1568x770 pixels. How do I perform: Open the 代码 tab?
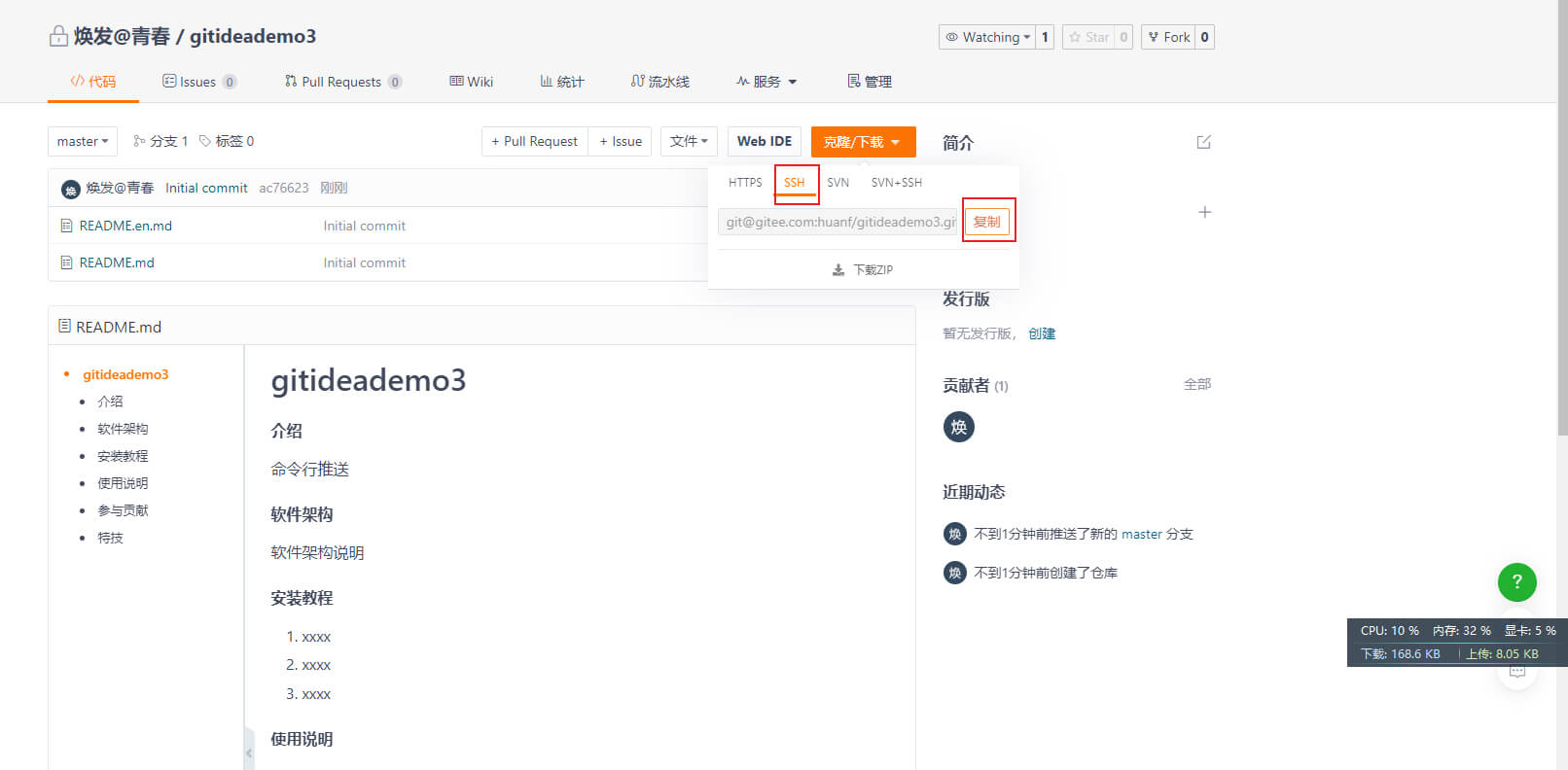[92, 82]
